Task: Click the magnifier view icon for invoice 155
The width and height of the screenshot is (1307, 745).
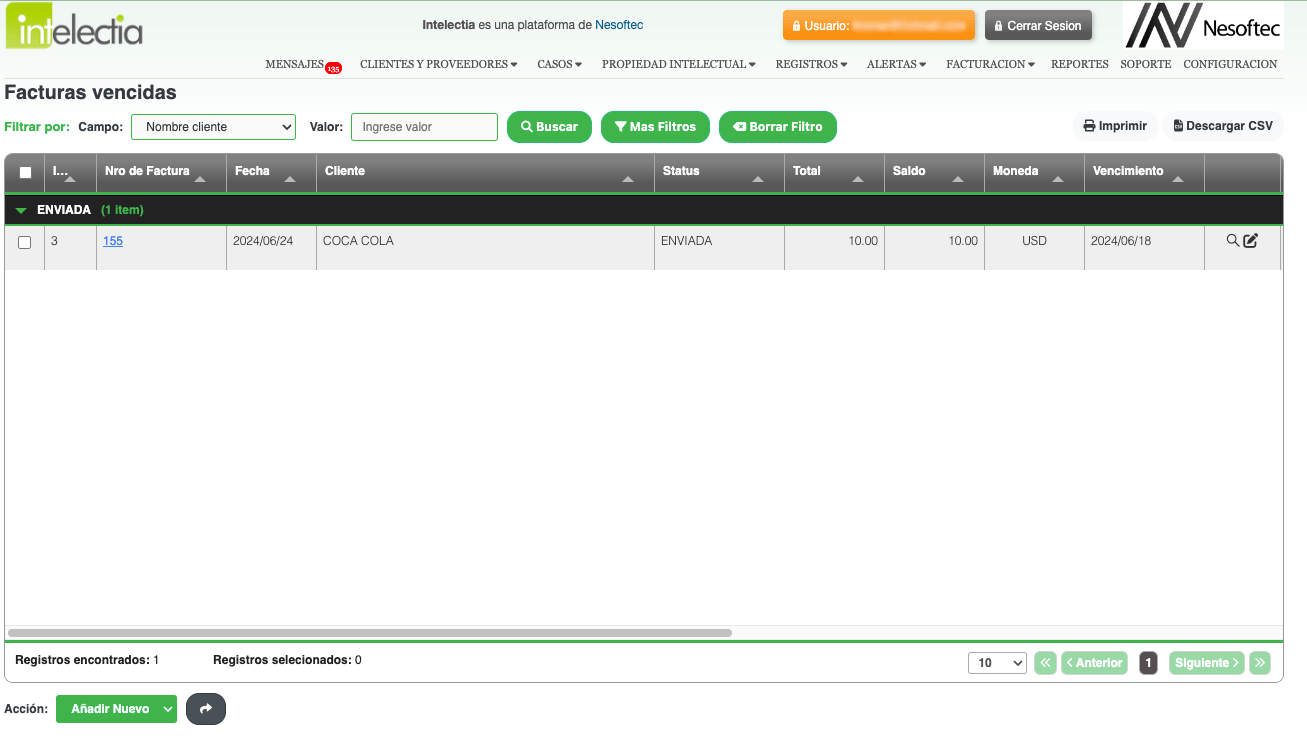Action: coord(1233,241)
